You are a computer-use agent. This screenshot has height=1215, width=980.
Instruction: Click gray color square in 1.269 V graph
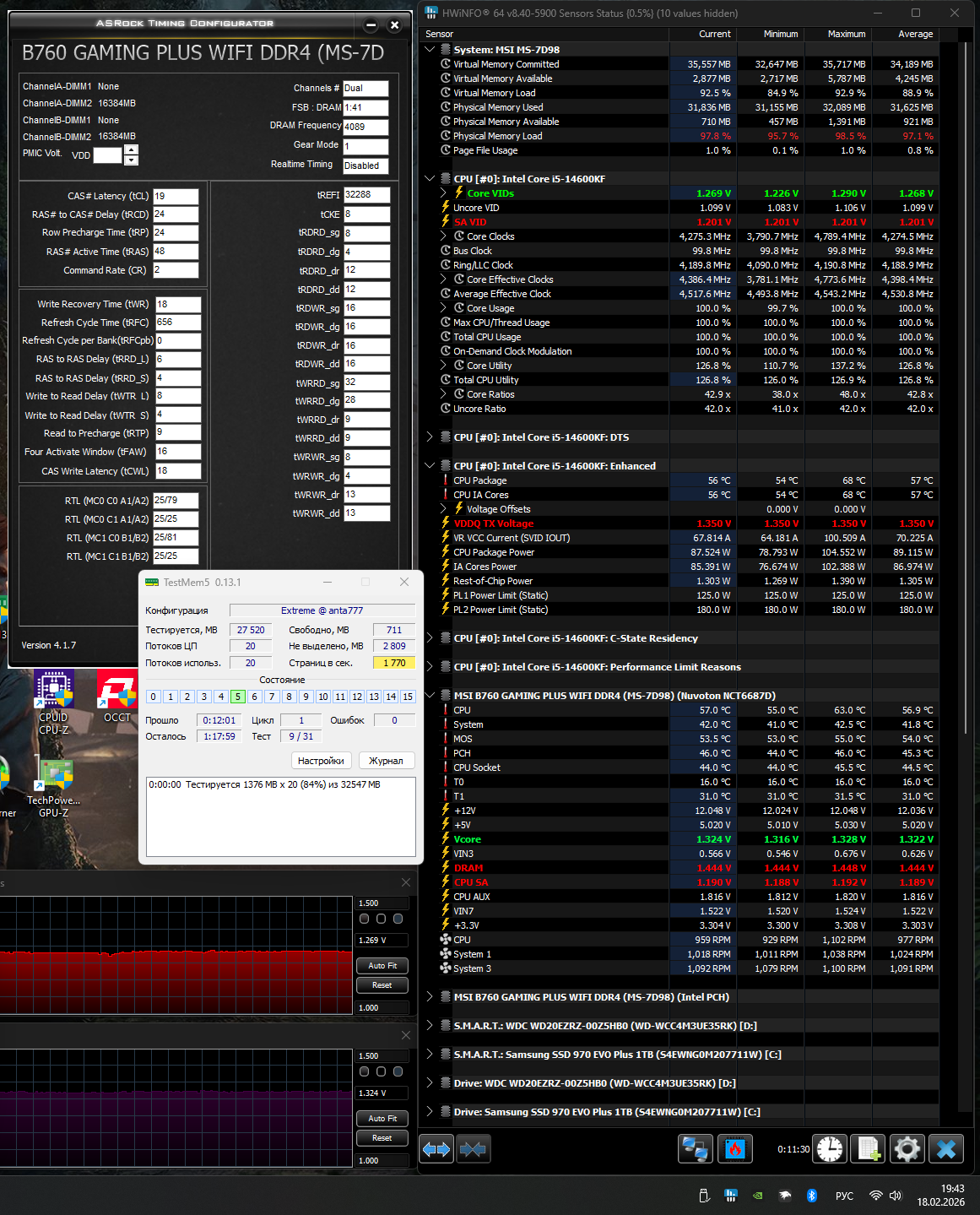pyautogui.click(x=365, y=919)
